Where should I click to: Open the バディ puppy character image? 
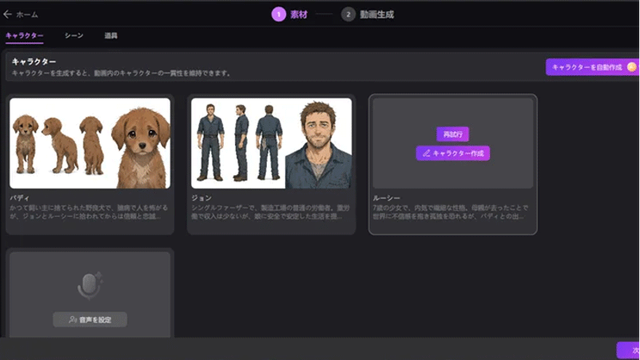point(90,143)
